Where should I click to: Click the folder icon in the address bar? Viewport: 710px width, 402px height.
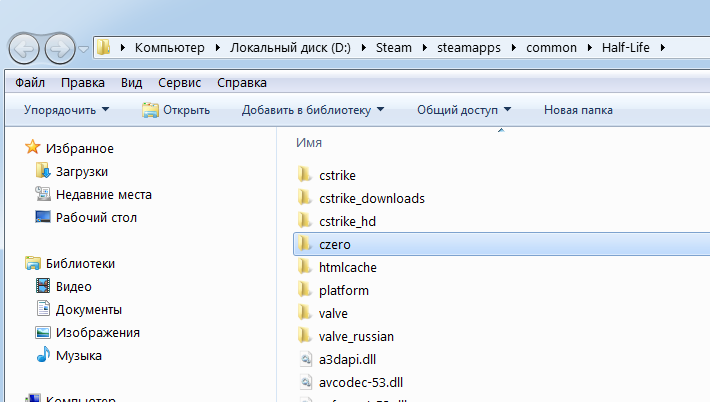pos(104,47)
